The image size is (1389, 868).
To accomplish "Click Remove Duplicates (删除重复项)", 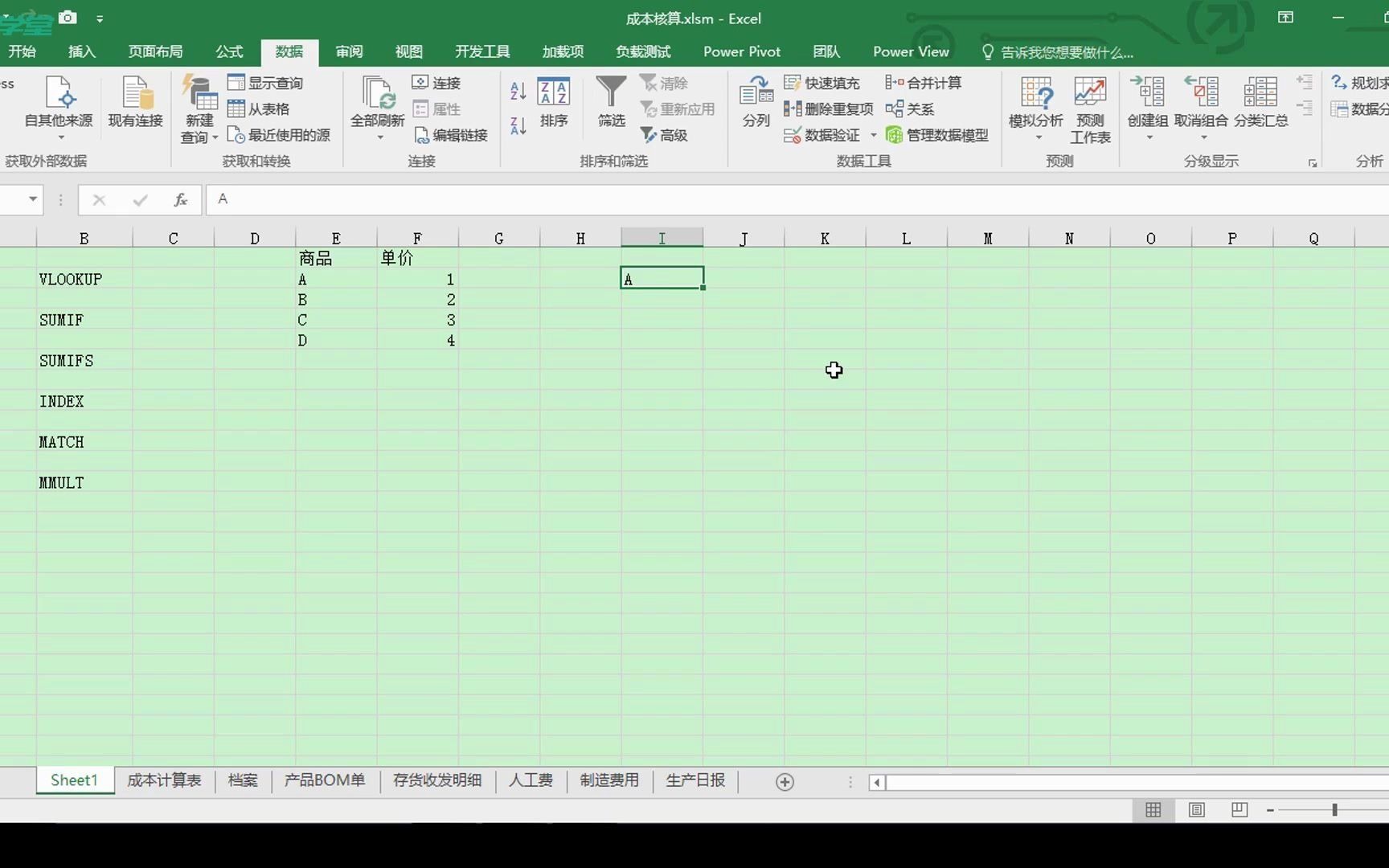I will coord(828,108).
